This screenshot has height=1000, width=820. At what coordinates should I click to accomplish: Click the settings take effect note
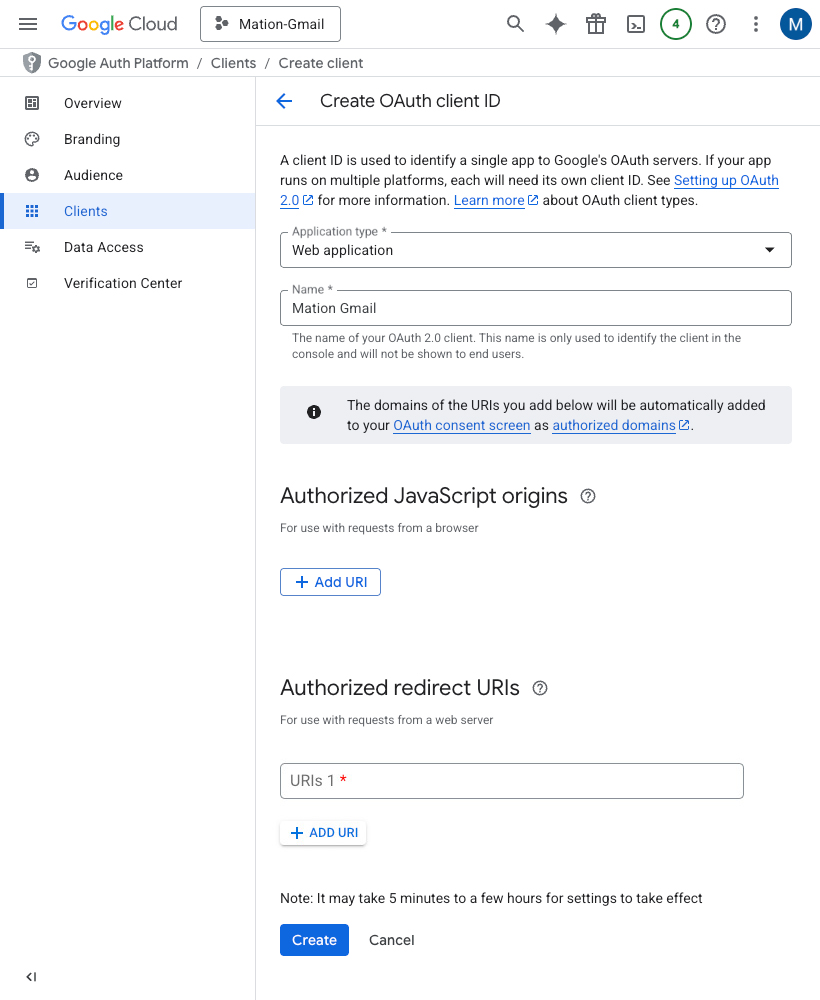[491, 898]
